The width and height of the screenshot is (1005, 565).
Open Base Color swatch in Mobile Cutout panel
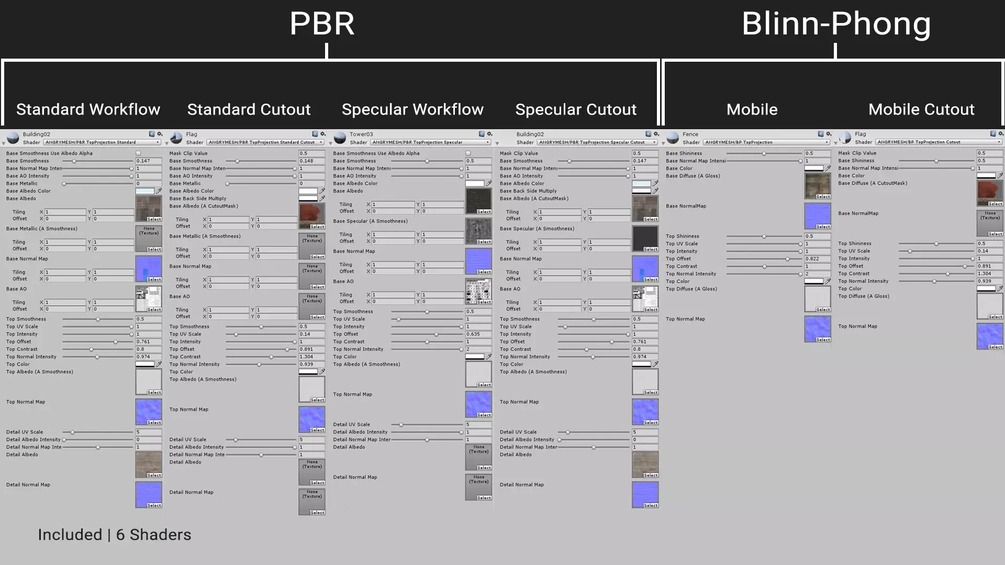(986, 176)
